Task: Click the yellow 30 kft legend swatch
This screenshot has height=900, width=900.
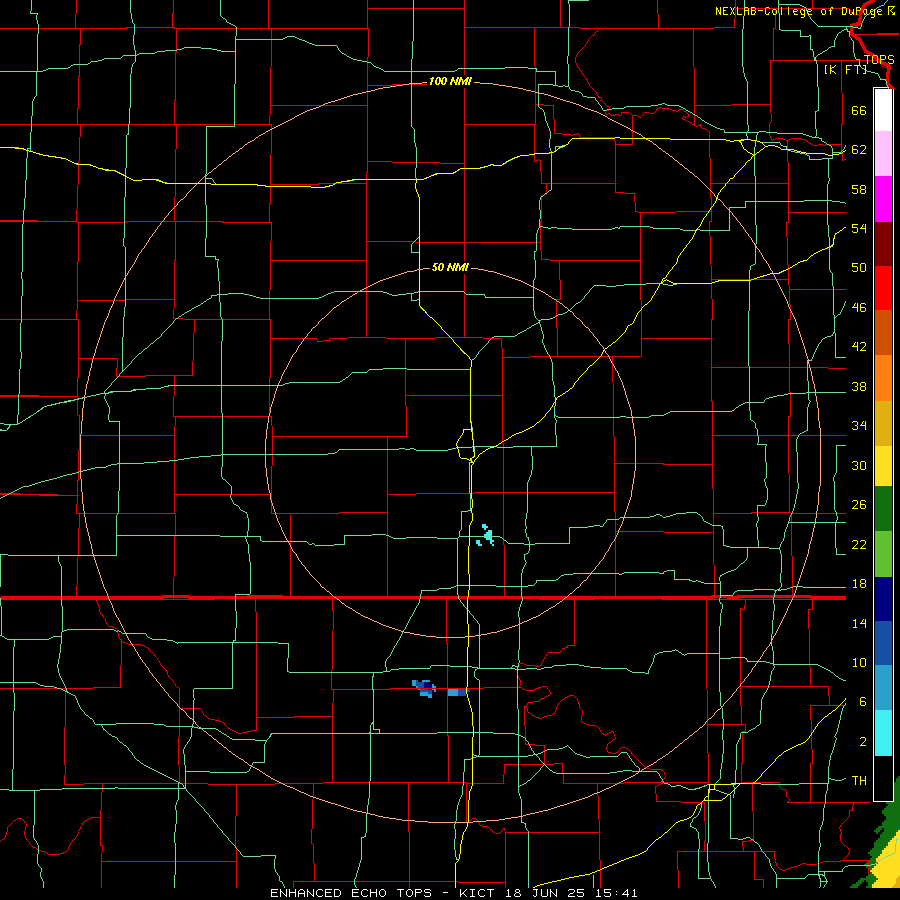Action: click(x=883, y=466)
